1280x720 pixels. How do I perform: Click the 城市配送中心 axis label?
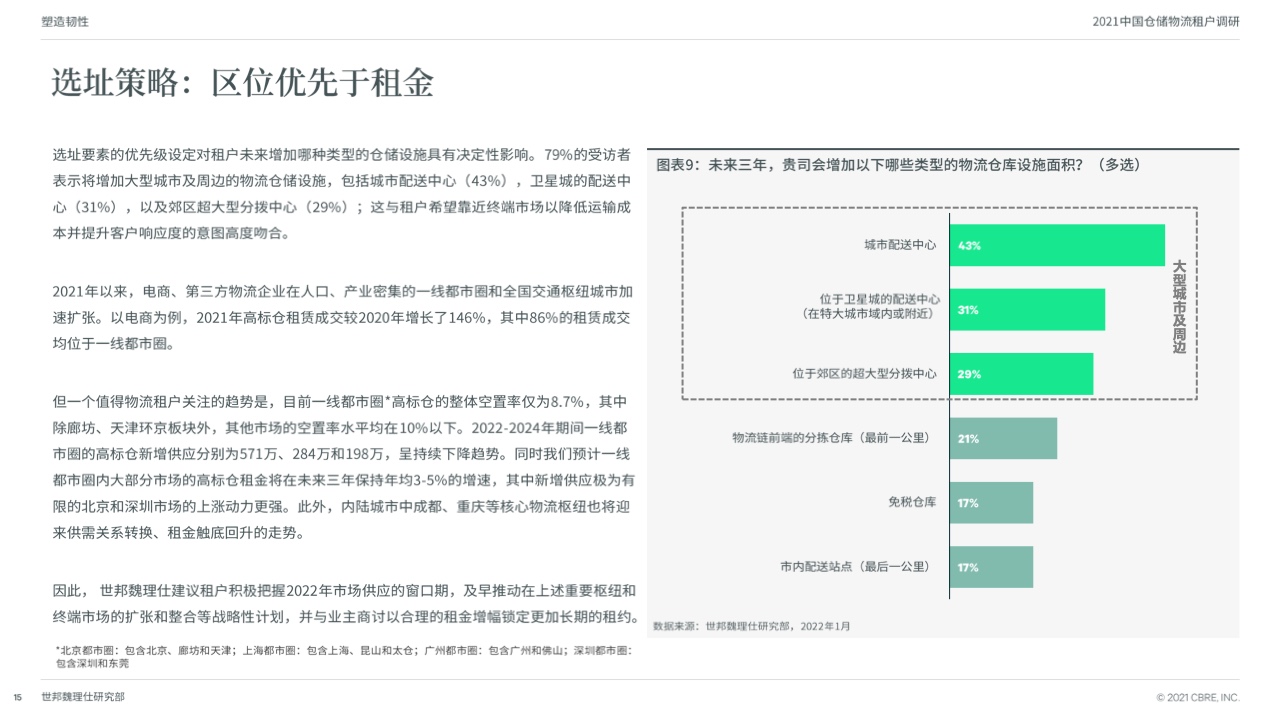[x=900, y=245]
